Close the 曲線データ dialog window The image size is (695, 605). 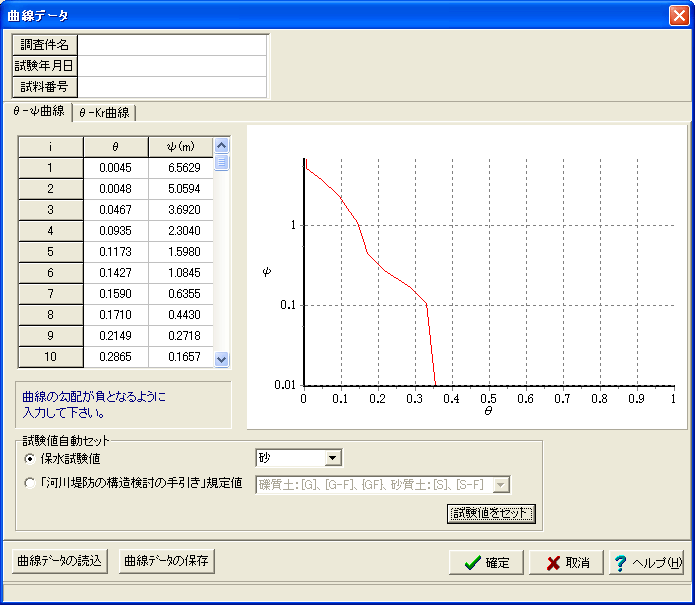tap(679, 16)
